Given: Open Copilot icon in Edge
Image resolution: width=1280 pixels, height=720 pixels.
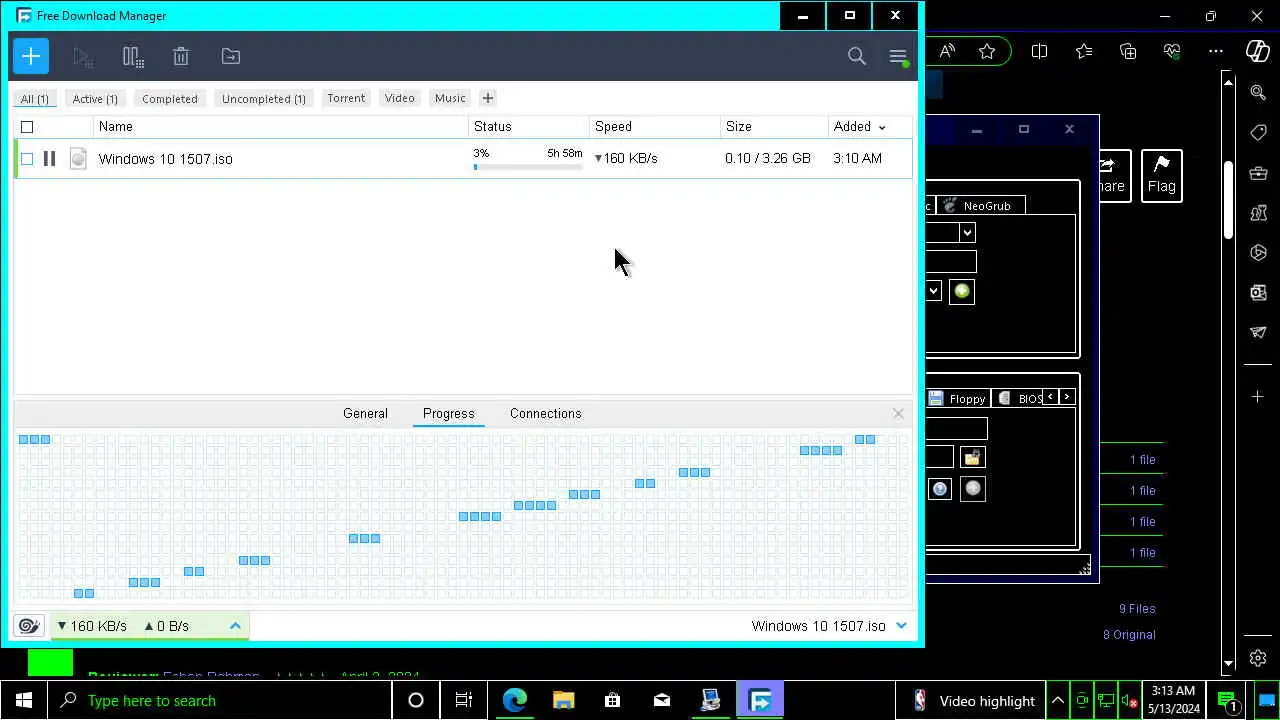Looking at the screenshot, I should tap(1258, 51).
